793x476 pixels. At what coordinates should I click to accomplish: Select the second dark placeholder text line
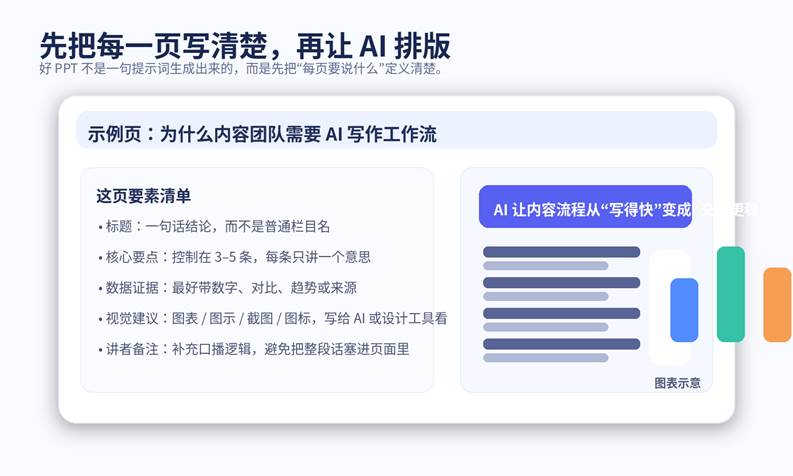(x=561, y=283)
